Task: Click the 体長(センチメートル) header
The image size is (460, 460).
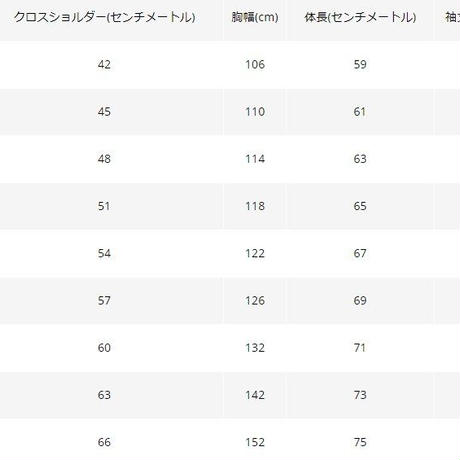Action: (x=360, y=17)
